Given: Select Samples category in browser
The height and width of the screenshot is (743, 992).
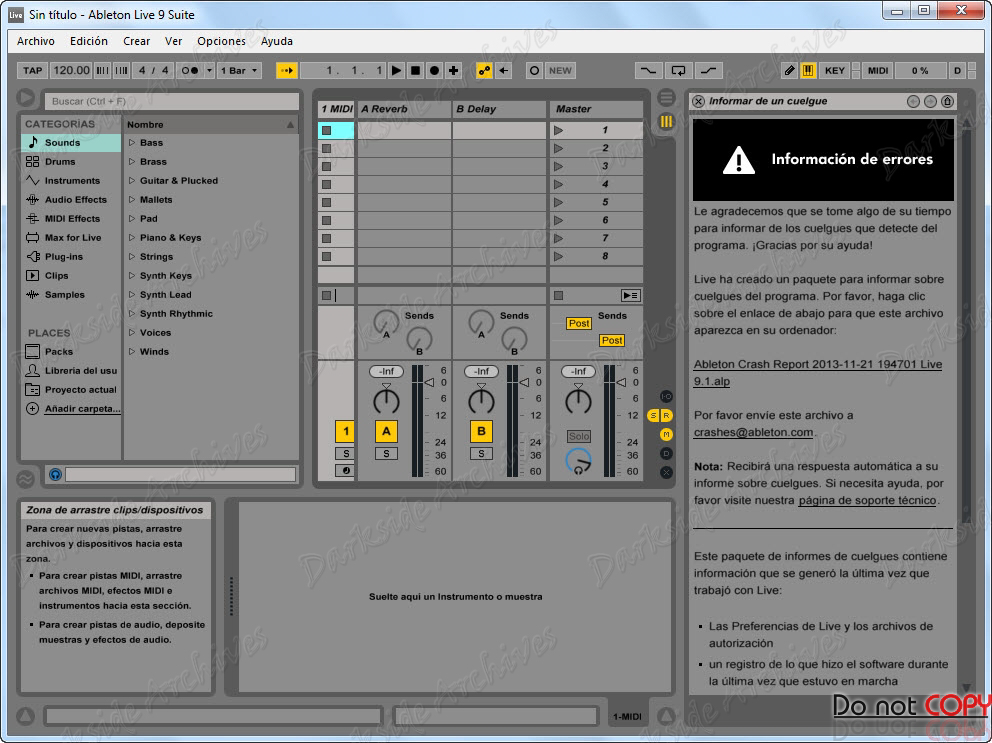Looking at the screenshot, I should [71, 294].
